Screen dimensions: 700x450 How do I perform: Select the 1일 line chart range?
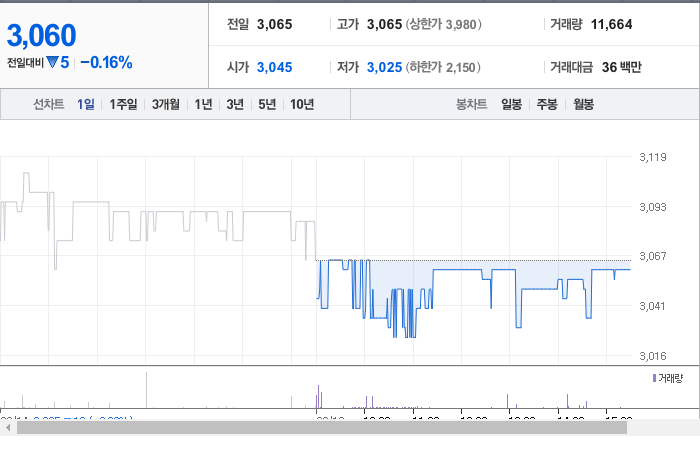(86, 104)
